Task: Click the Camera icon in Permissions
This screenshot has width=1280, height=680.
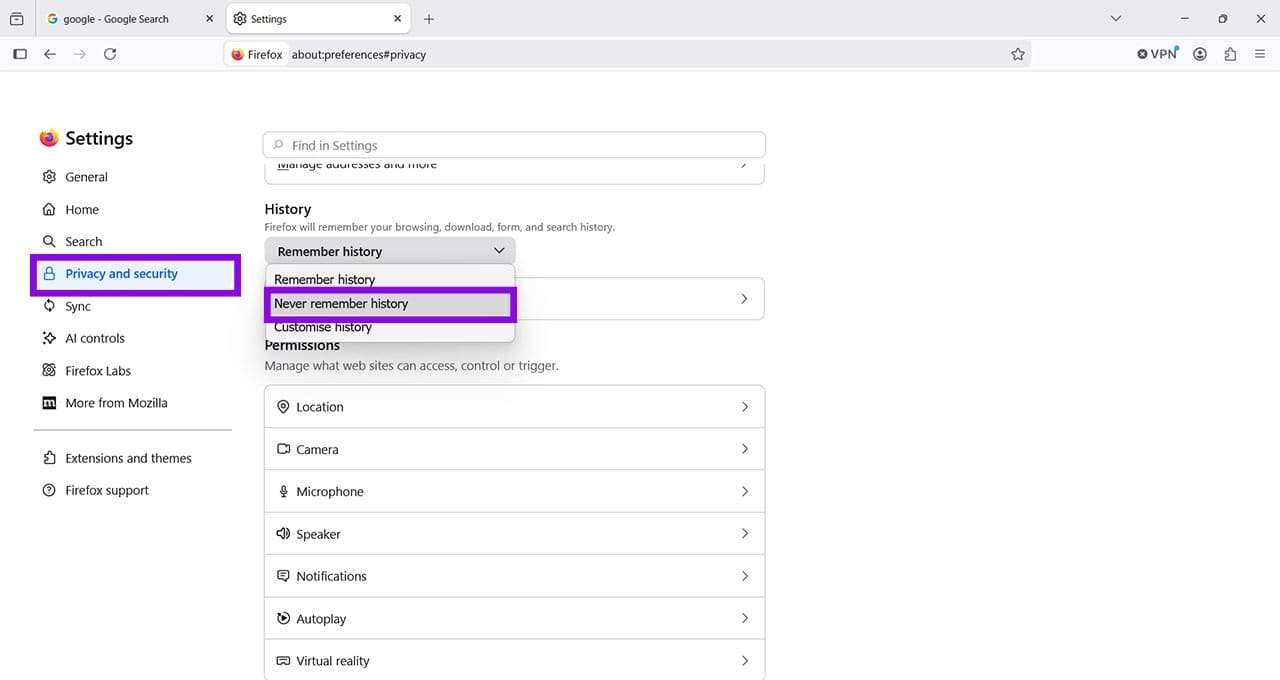Action: point(283,449)
